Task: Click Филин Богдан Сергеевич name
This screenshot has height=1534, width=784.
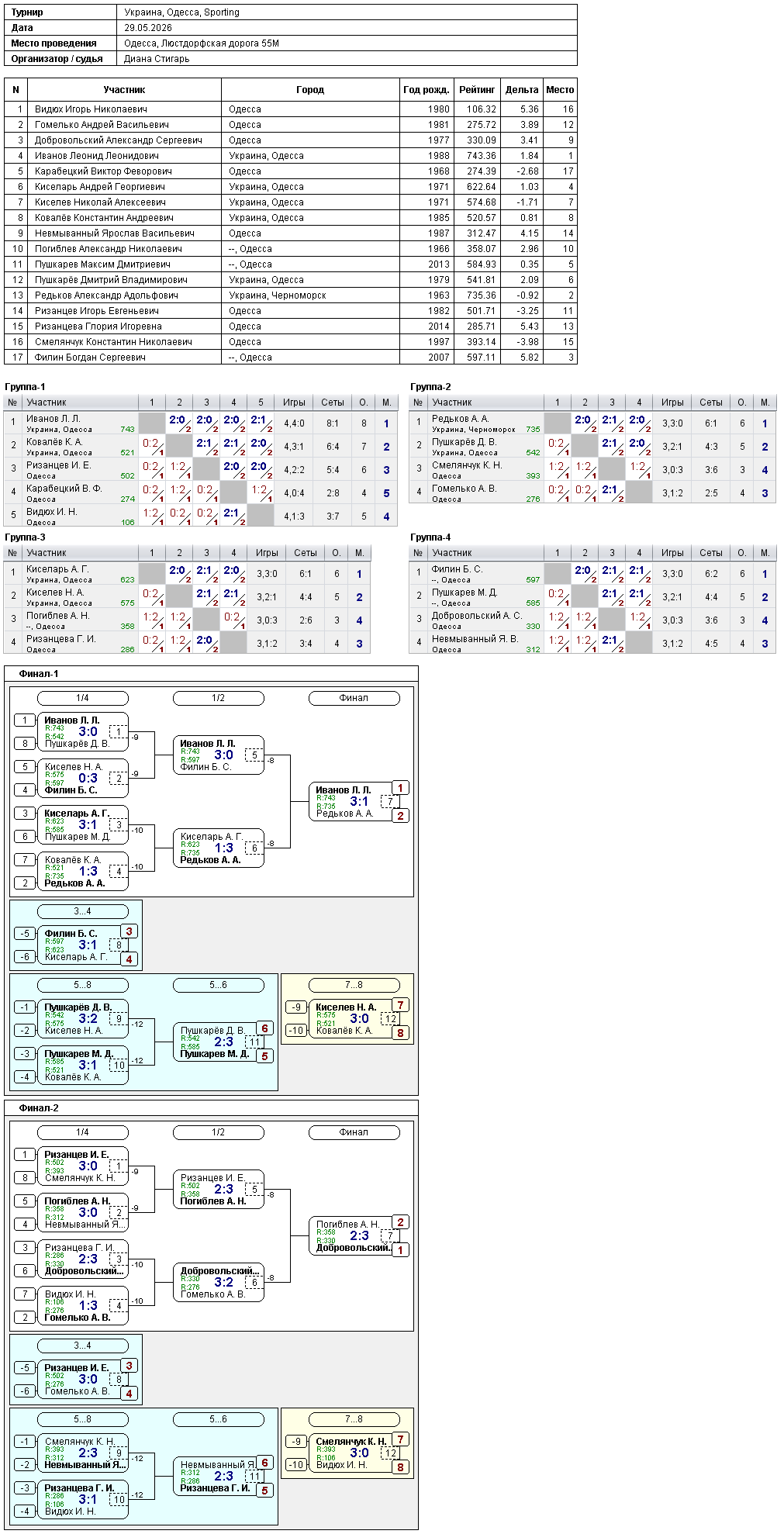Action: (x=90, y=358)
